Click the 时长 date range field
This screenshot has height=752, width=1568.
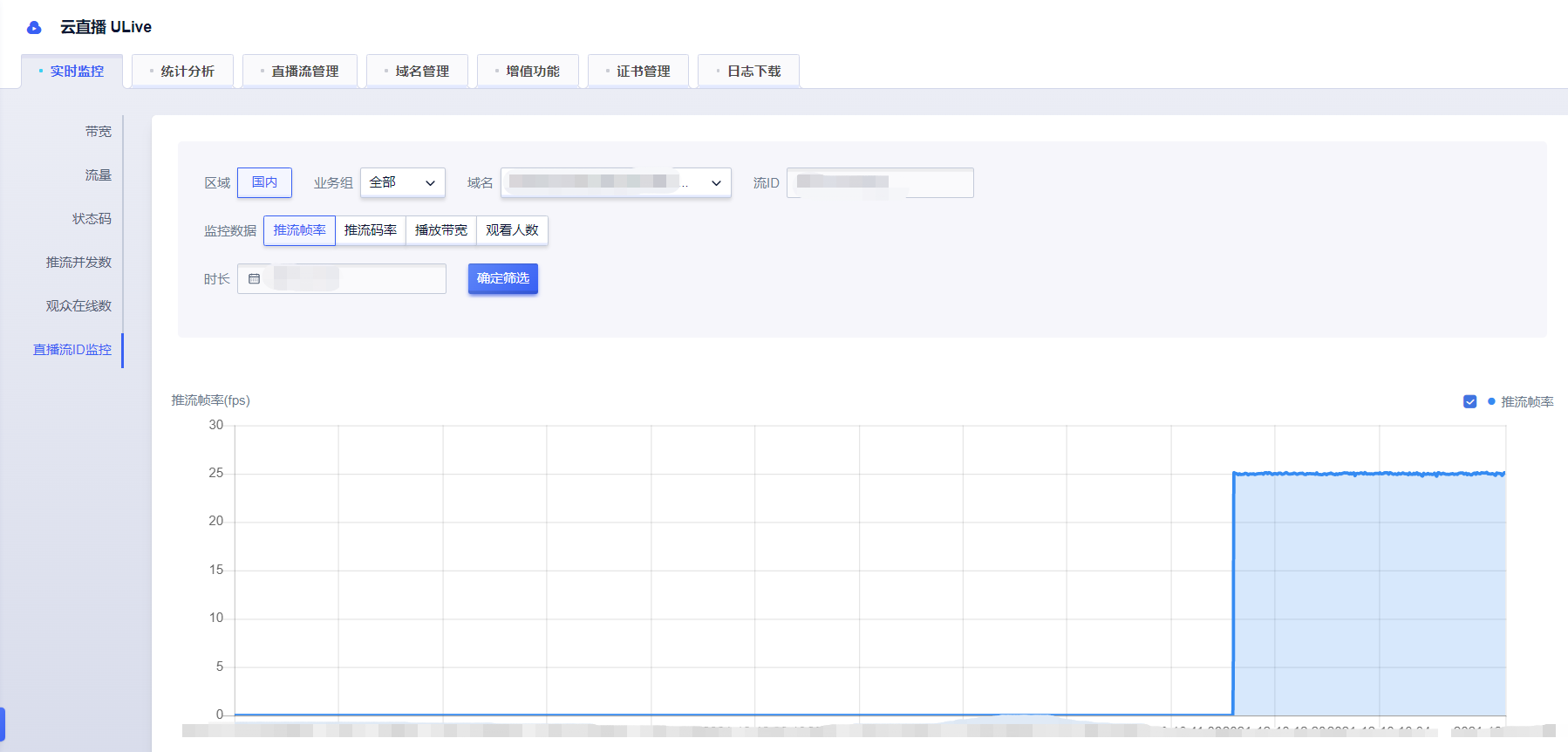pyautogui.click(x=342, y=278)
